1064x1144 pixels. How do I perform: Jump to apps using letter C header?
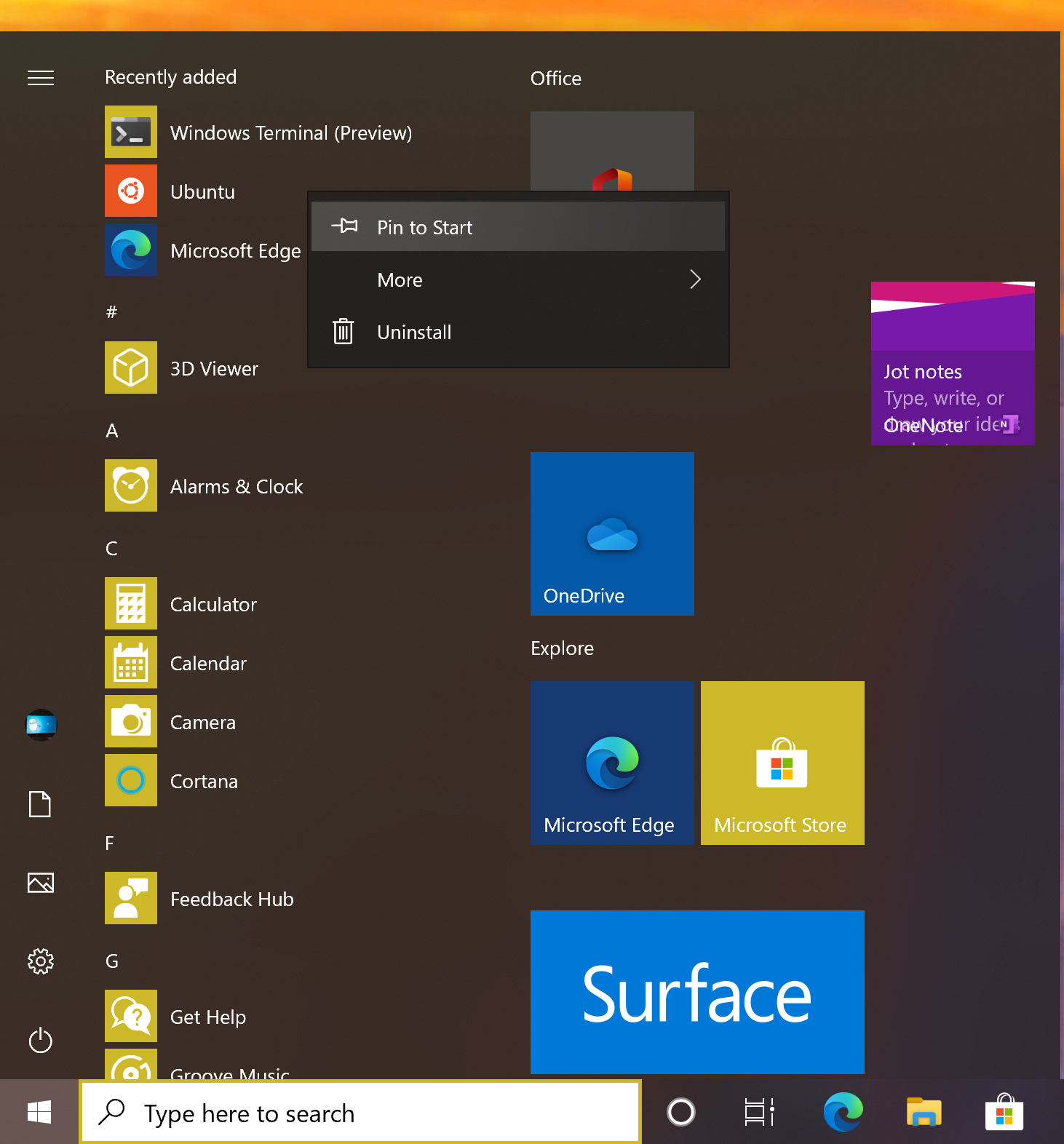click(x=111, y=549)
